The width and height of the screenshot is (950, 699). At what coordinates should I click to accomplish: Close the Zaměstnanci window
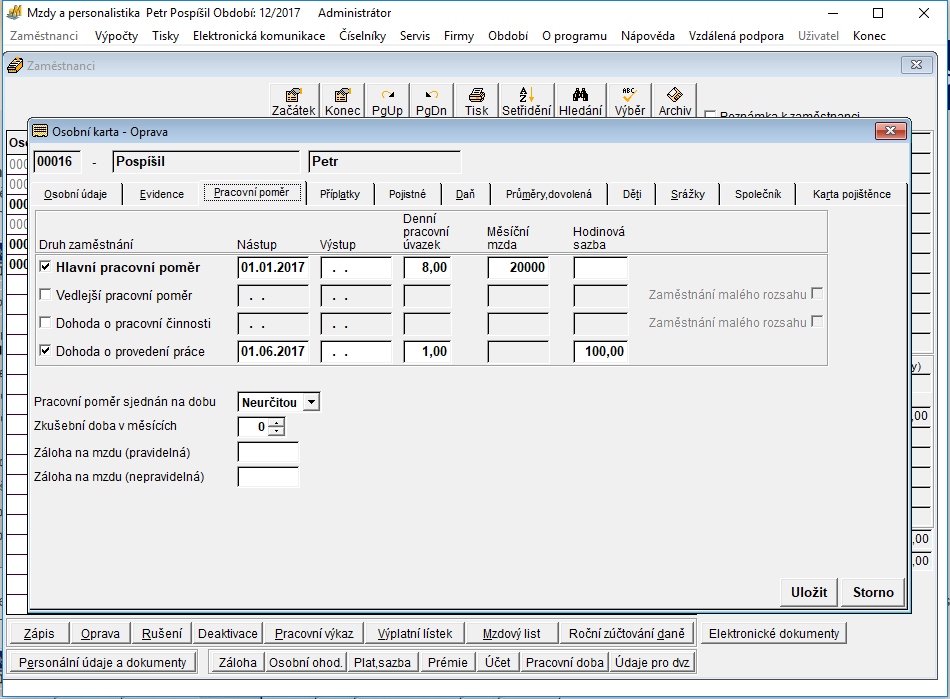pyautogui.click(x=917, y=65)
